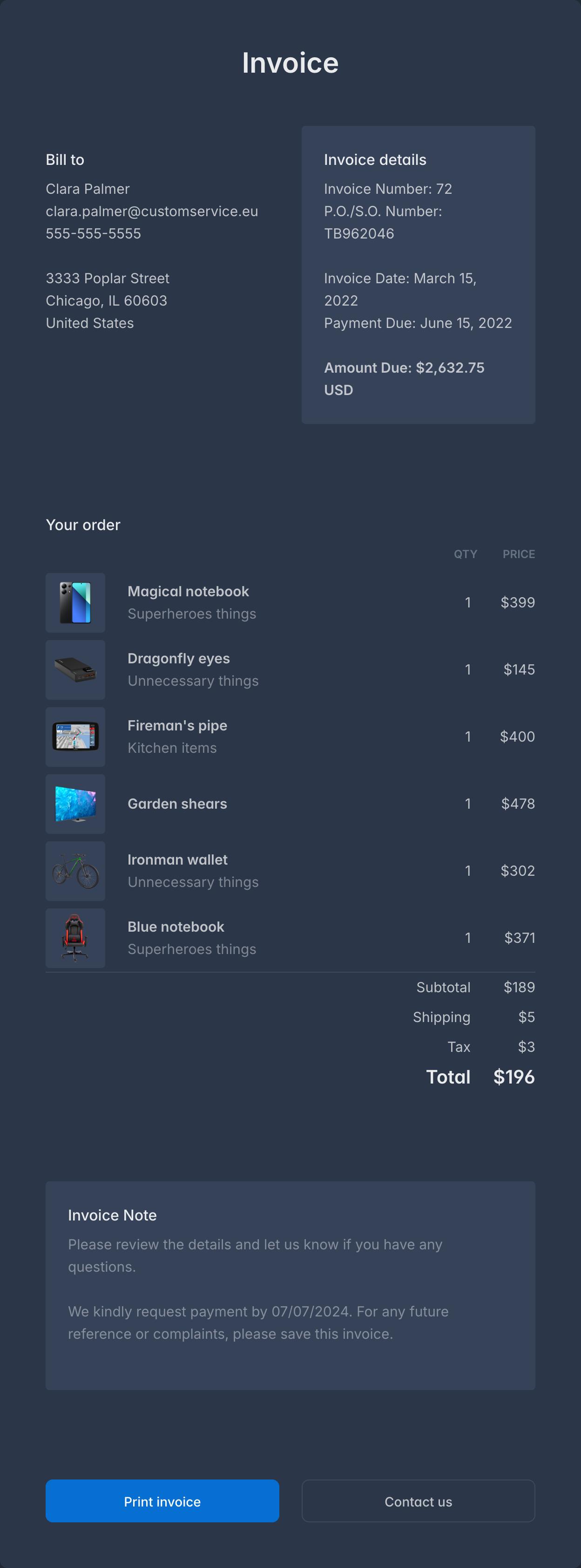
Task: Click the bicycle image for Ironman wallet
Action: pyautogui.click(x=75, y=871)
